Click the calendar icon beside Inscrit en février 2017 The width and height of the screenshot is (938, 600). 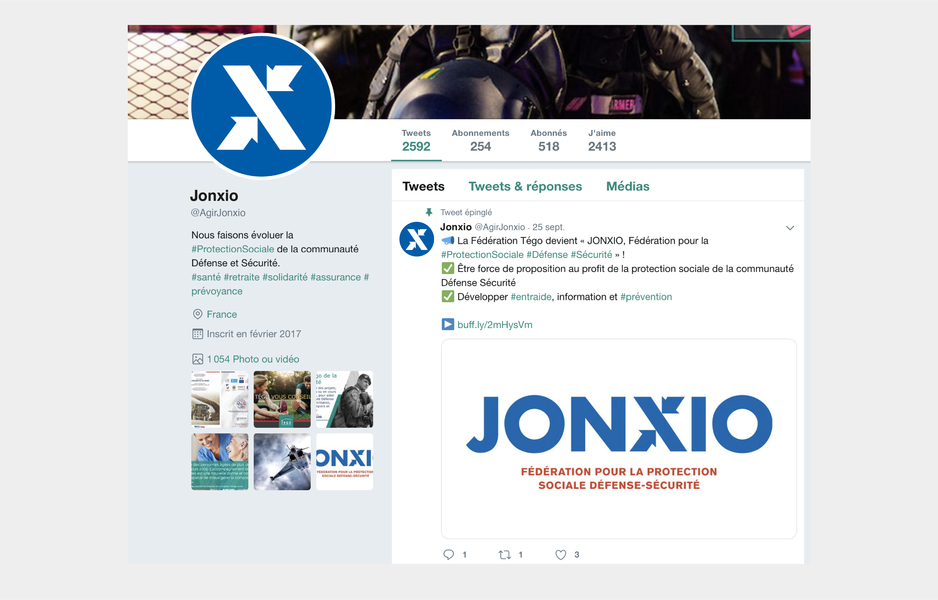197,334
